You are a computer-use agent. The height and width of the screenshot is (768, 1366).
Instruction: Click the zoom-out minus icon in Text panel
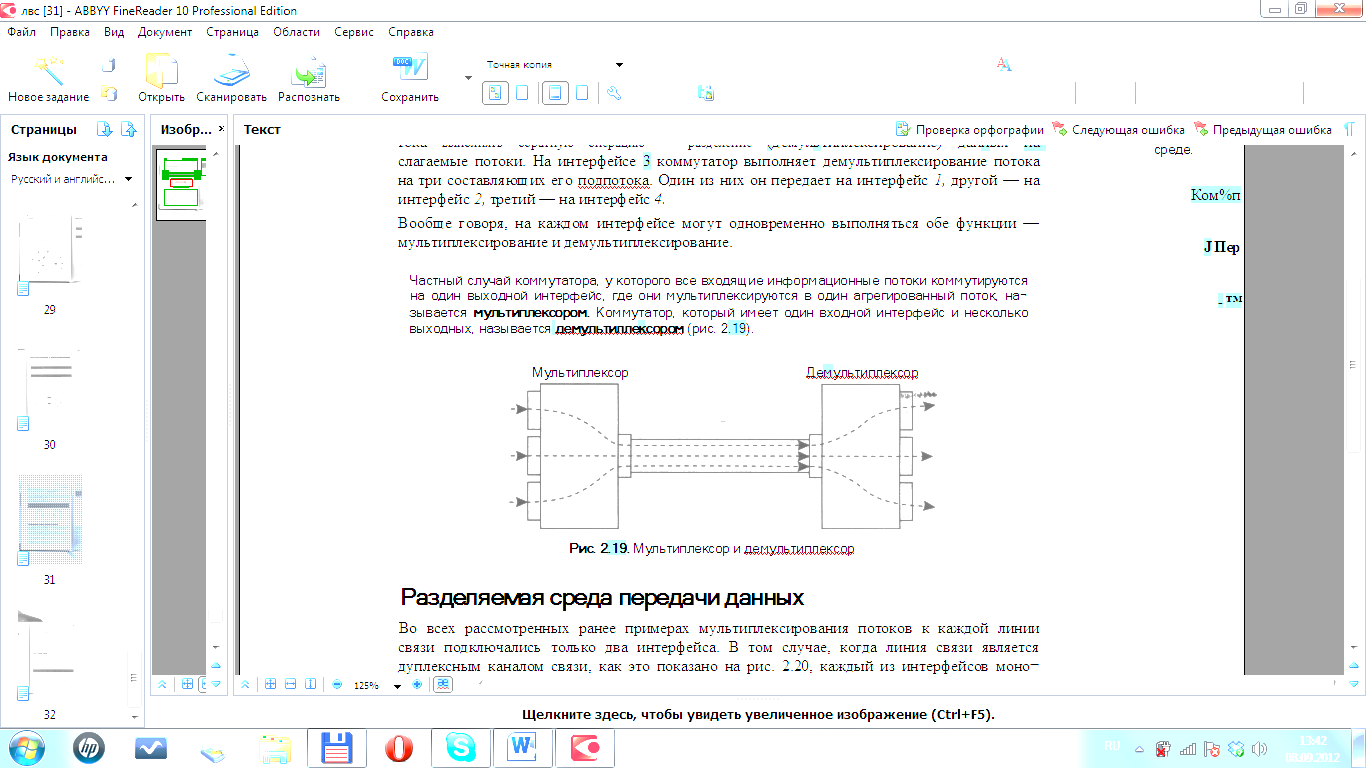[337, 685]
